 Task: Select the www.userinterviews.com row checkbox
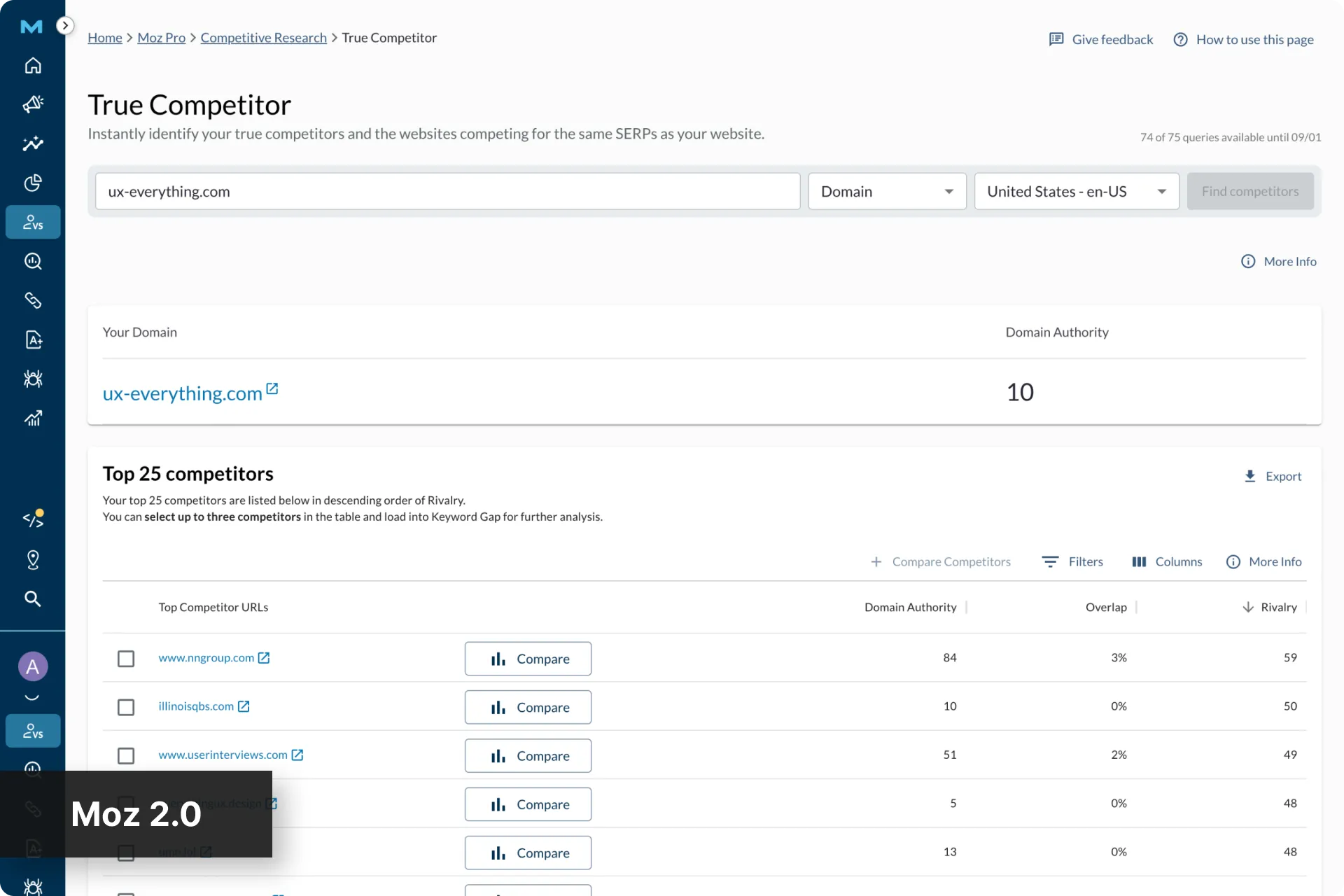click(126, 756)
